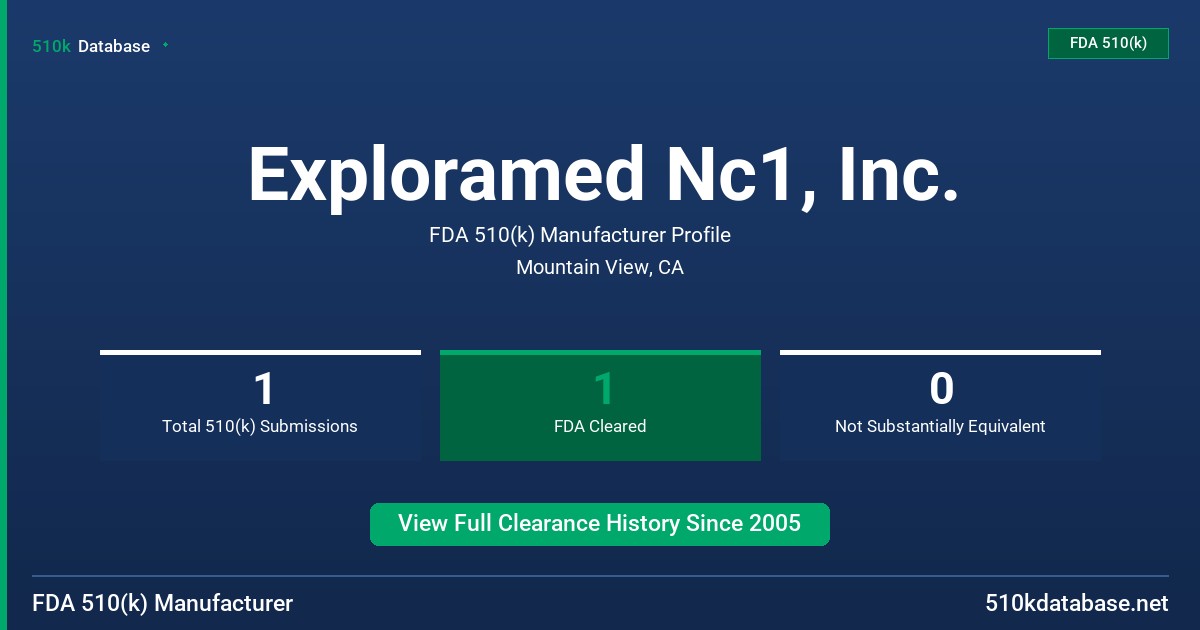Click the 510kdatabase.net footer text

click(x=1076, y=603)
